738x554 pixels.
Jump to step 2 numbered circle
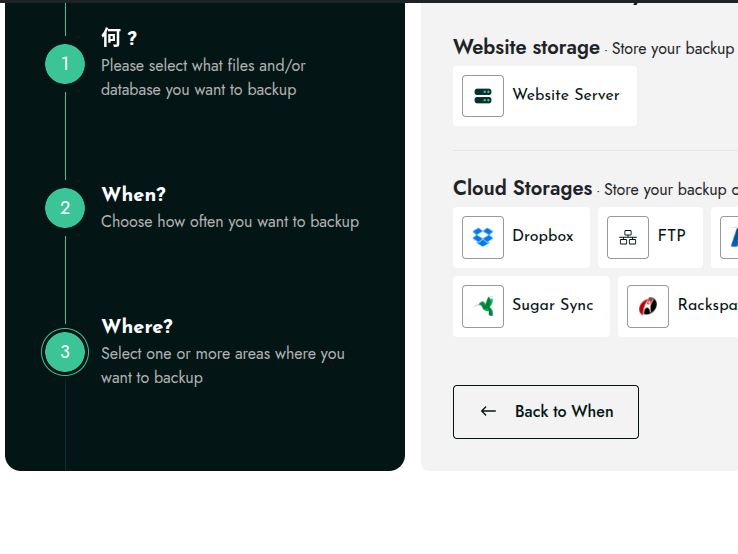point(65,208)
